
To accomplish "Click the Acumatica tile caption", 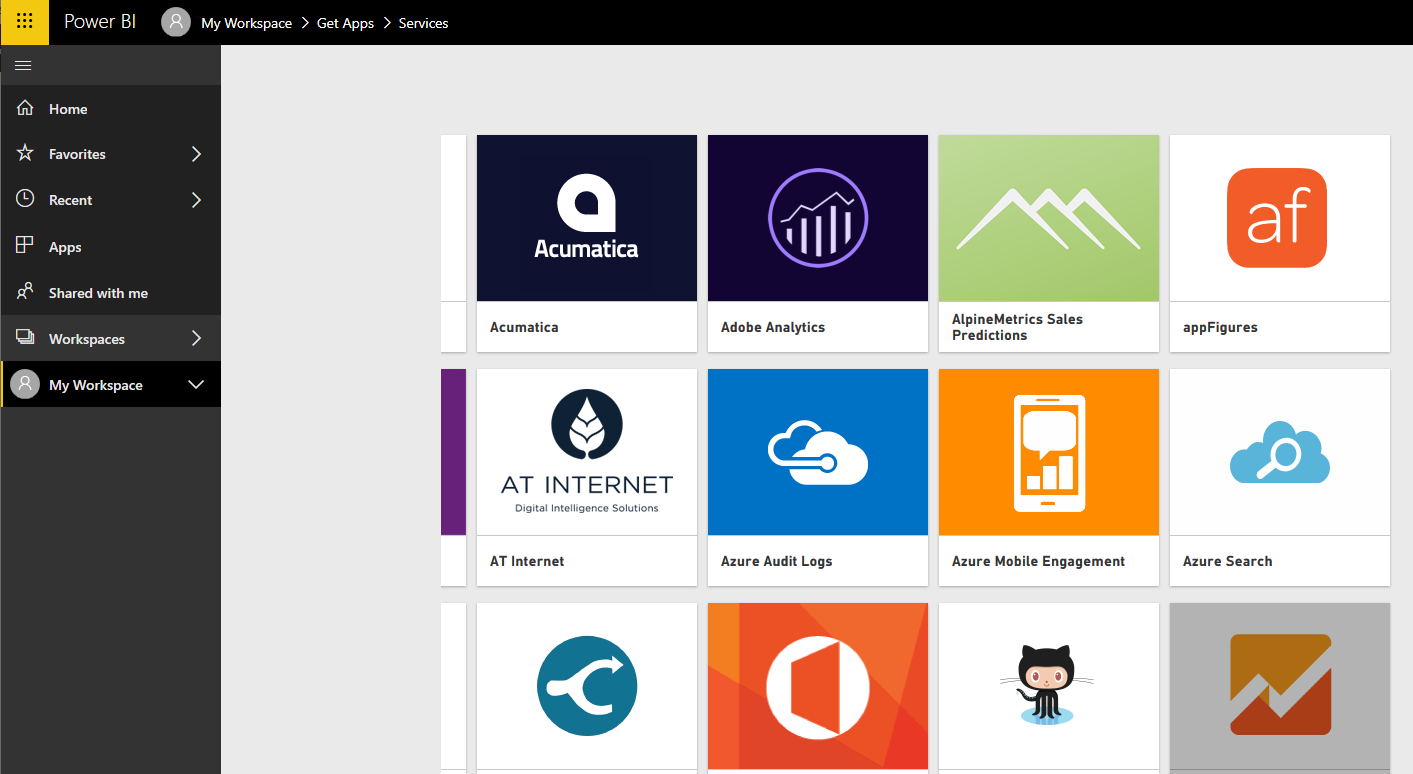I will point(524,327).
